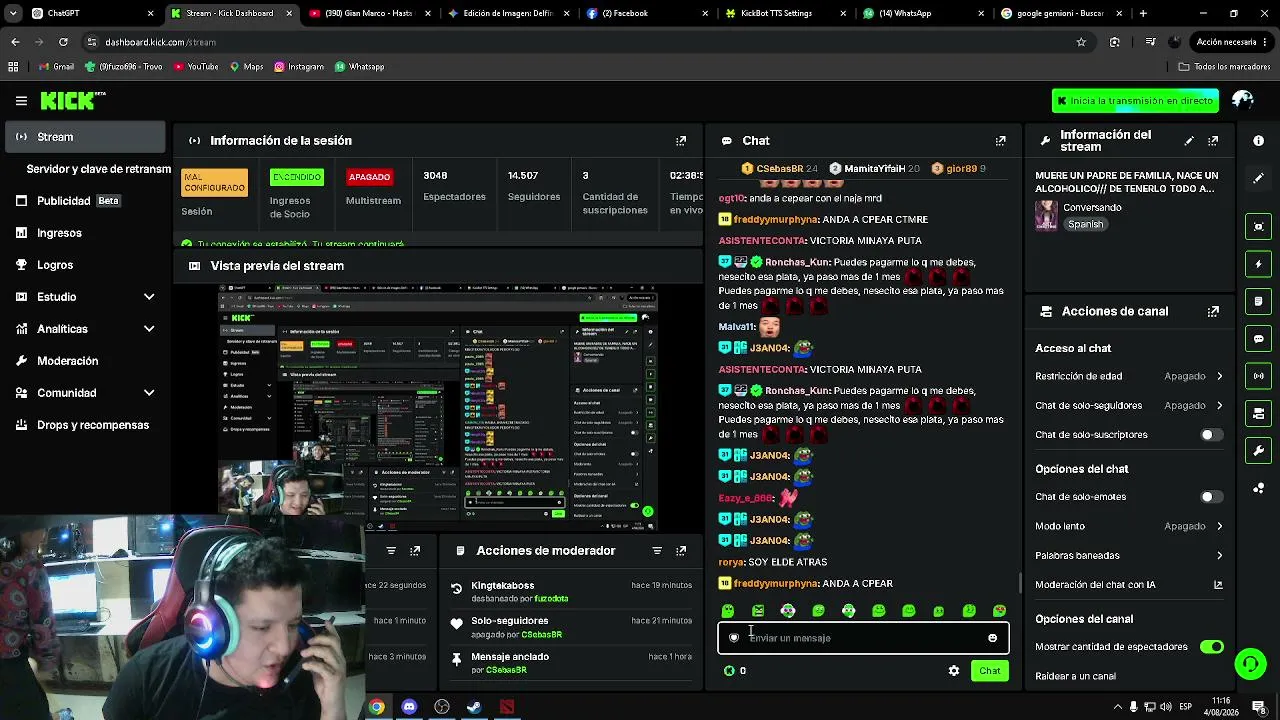Click the stream preview thumbnail
Screen dimensions: 1280x720
(438, 405)
